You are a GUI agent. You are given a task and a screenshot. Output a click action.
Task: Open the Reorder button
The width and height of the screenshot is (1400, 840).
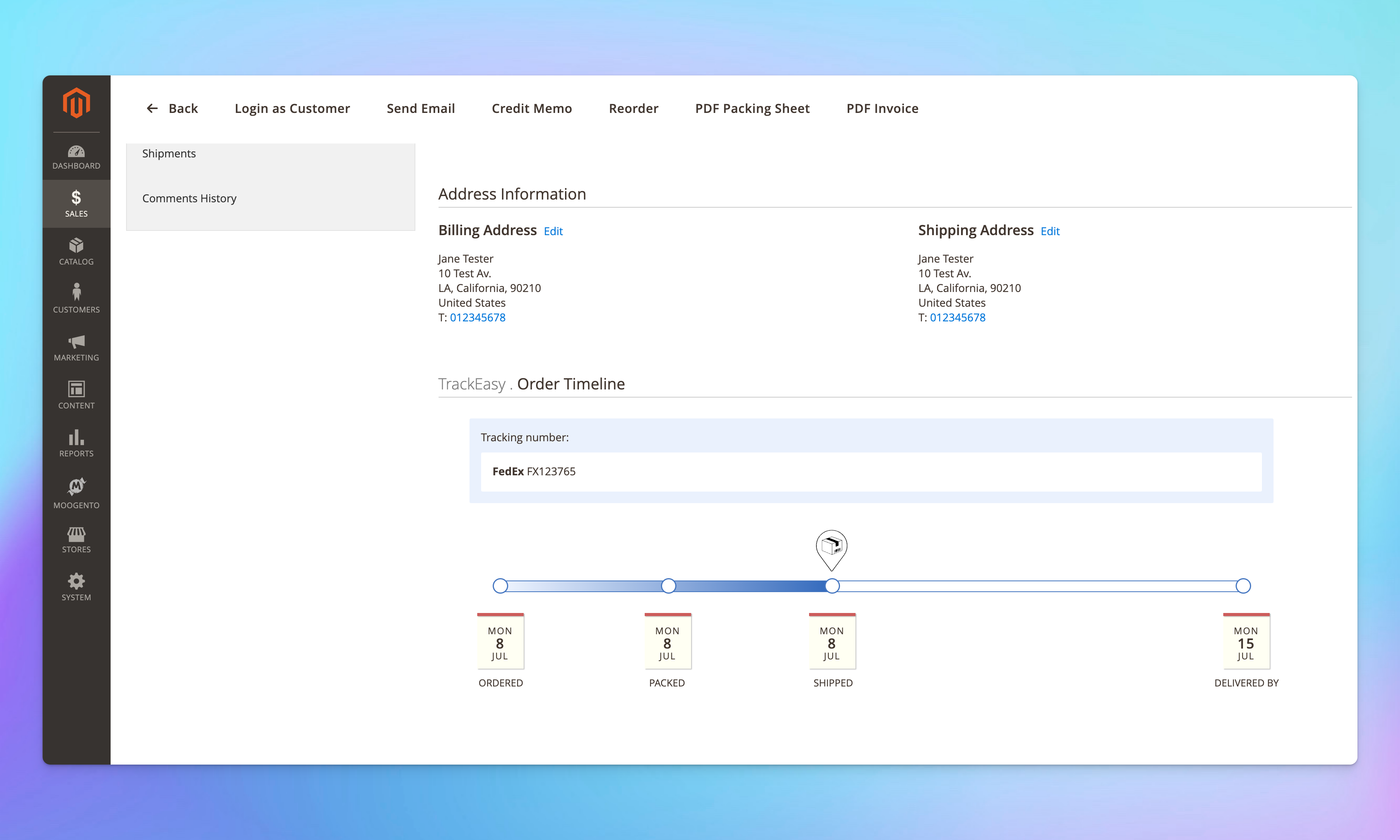[x=633, y=108]
